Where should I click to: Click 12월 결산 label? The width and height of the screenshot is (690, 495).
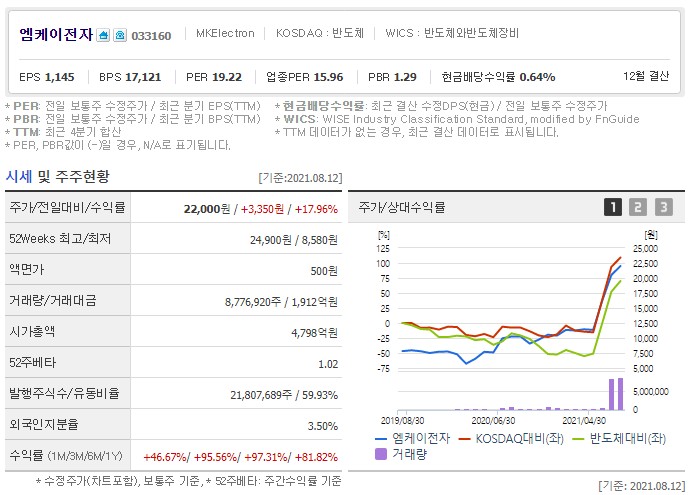(646, 76)
